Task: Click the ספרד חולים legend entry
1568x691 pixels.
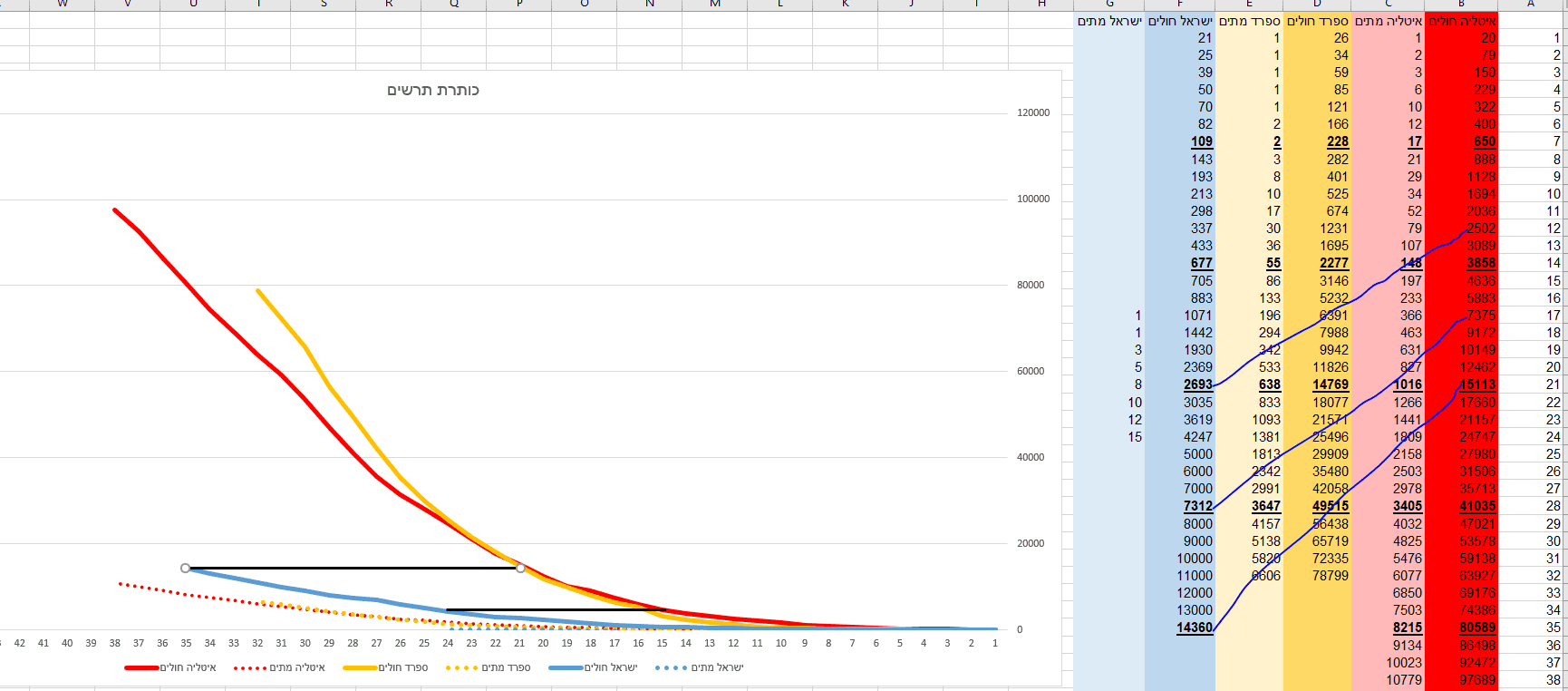Action: click(385, 667)
